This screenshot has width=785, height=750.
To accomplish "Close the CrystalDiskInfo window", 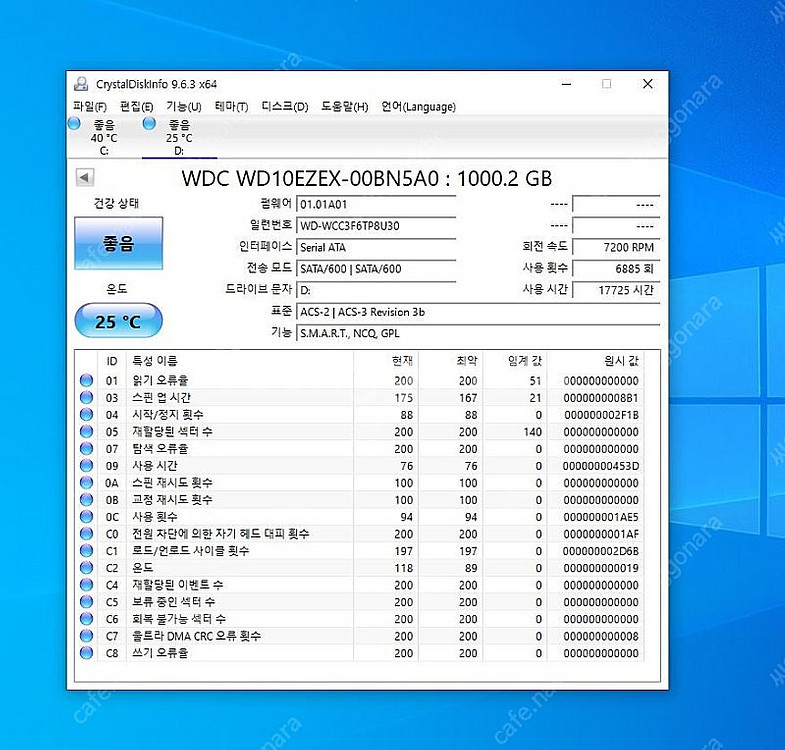I will 647,84.
